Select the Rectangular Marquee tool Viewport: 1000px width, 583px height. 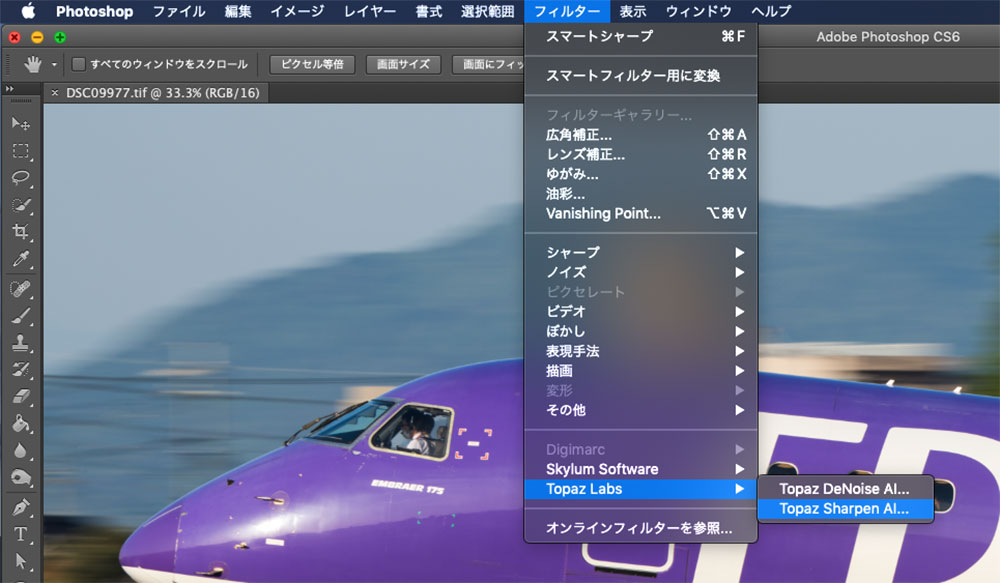pos(20,151)
